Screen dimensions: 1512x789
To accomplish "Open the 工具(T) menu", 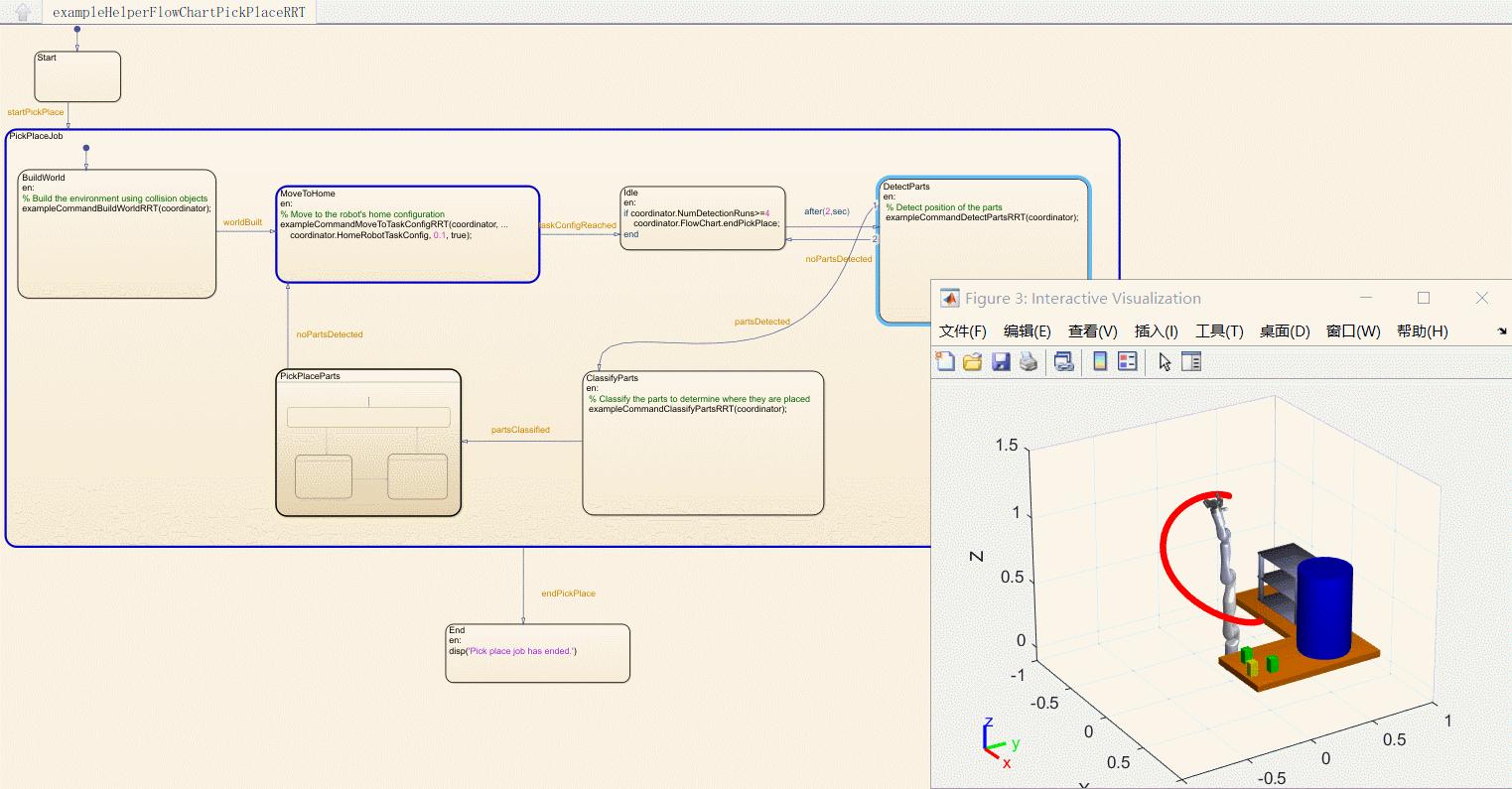I will [x=1219, y=330].
